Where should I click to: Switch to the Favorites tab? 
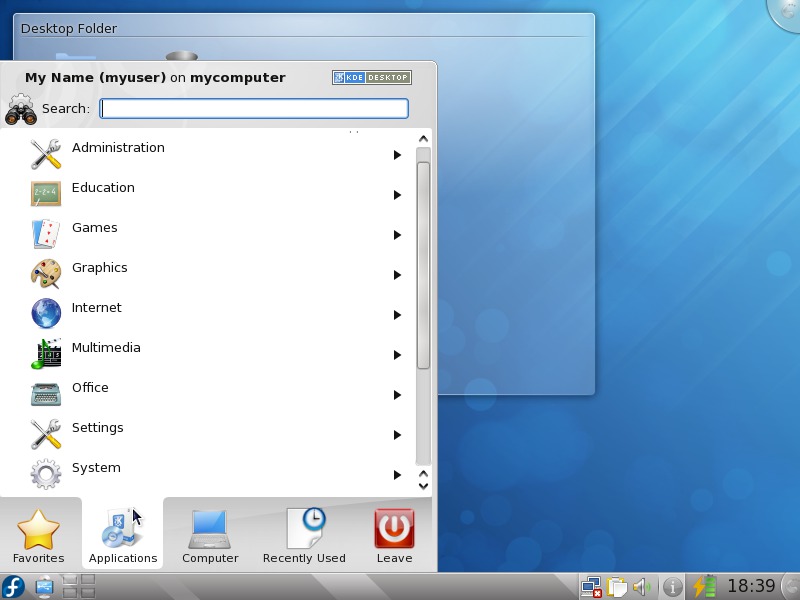39,535
